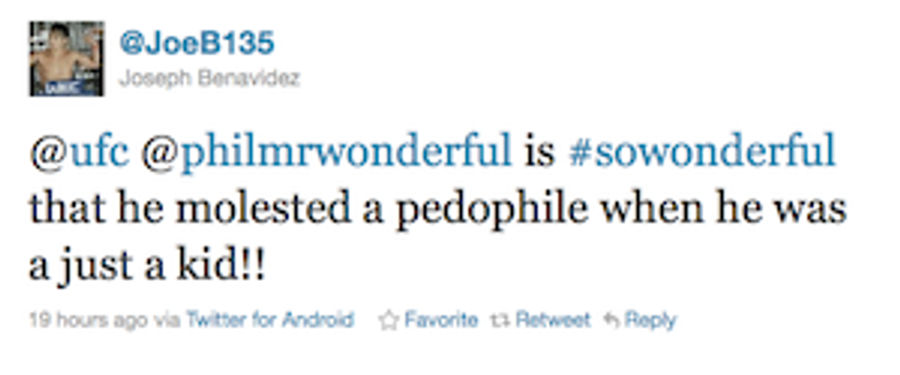Click the Favorite star icon
The height and width of the screenshot is (375, 900).
tap(389, 320)
